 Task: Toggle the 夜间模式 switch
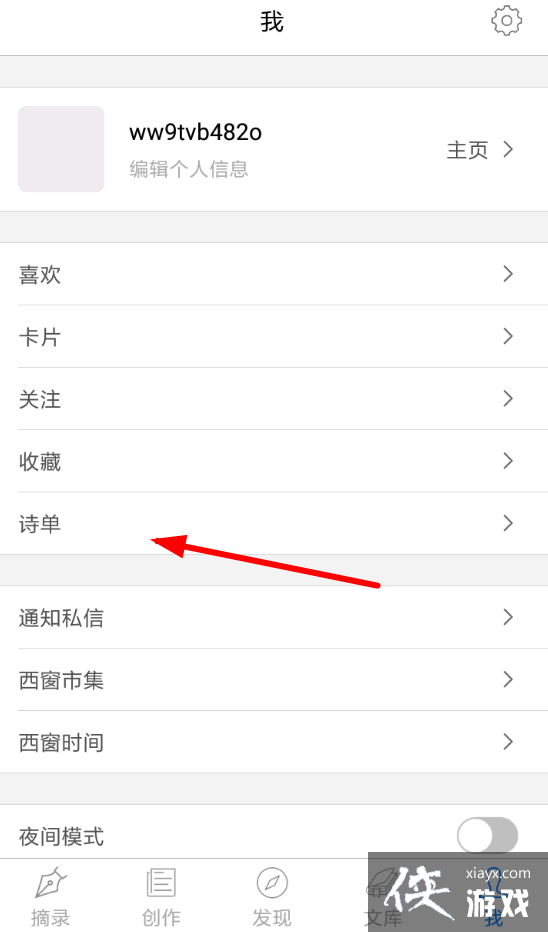(x=487, y=835)
